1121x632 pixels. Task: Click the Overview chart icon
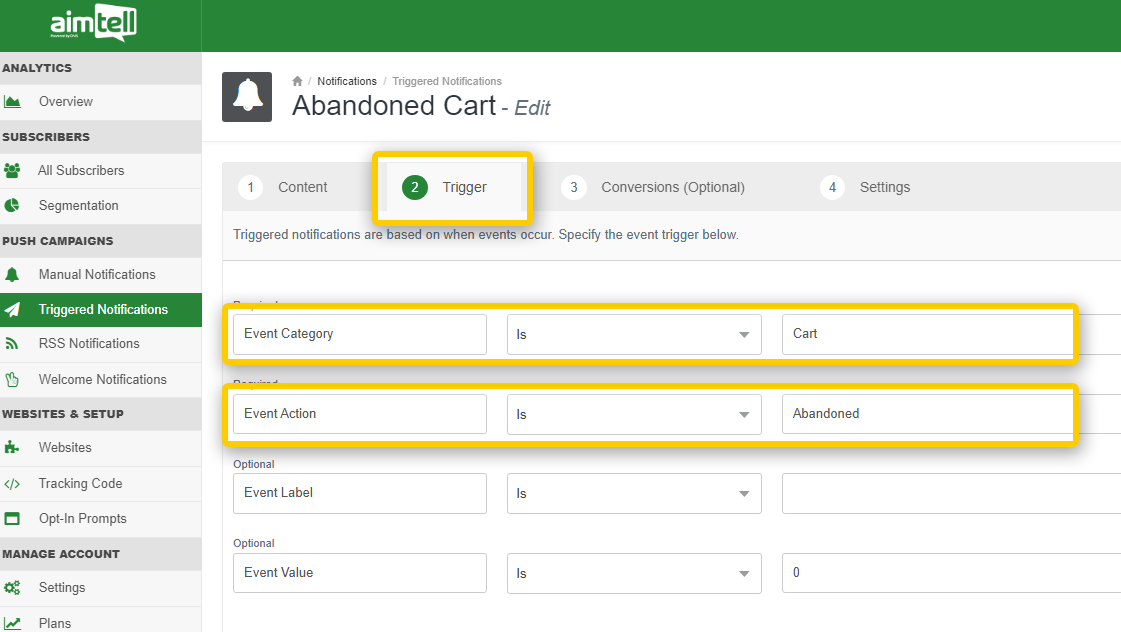tap(12, 102)
